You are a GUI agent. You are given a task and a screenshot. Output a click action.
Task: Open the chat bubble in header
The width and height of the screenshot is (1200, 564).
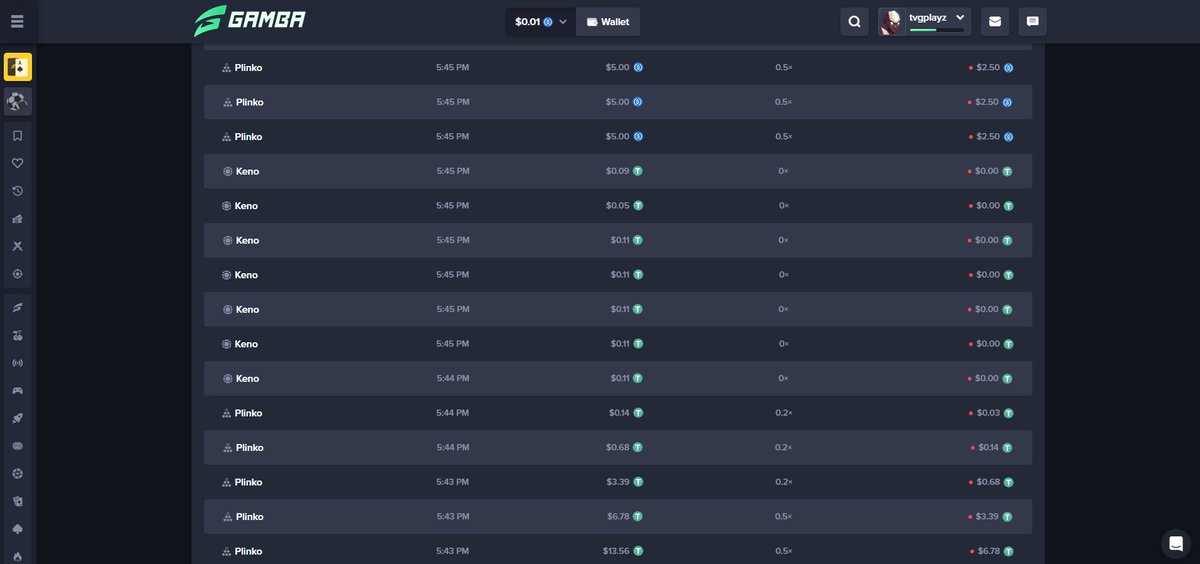pos(1033,21)
